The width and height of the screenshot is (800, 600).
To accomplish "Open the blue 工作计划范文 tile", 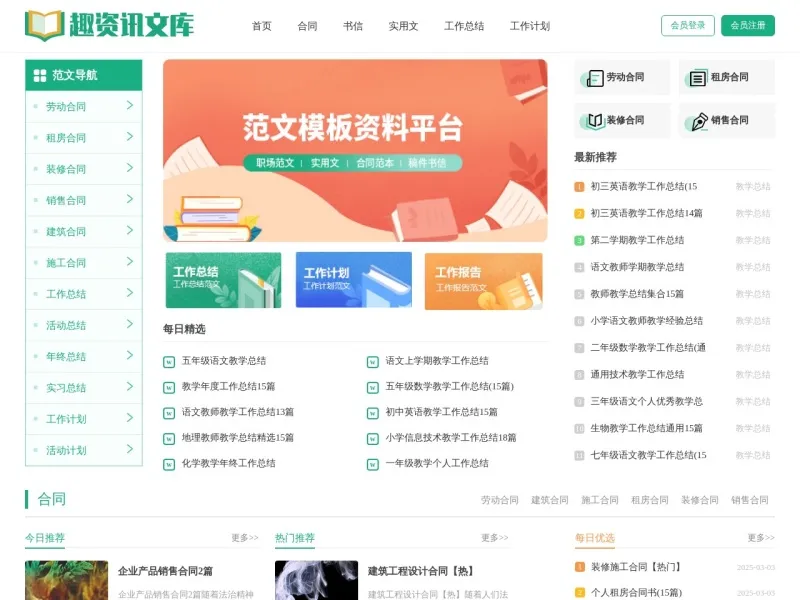I will [x=354, y=280].
